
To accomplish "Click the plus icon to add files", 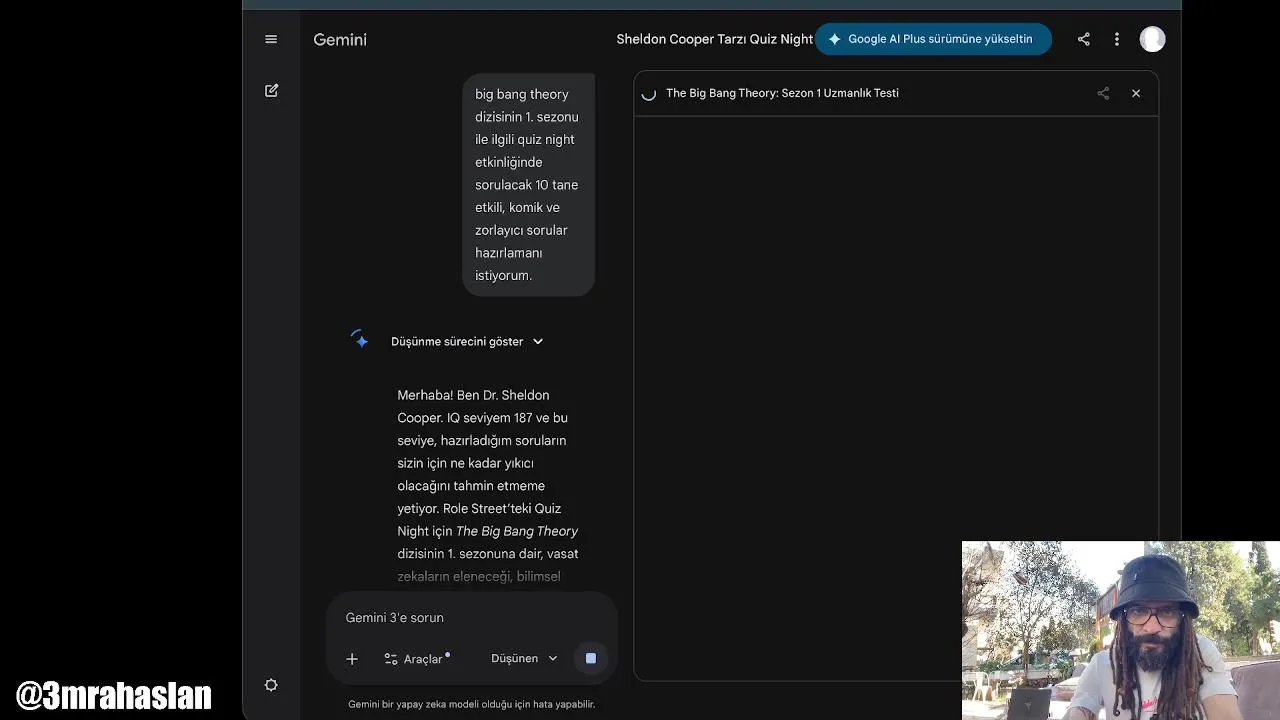I will (352, 659).
